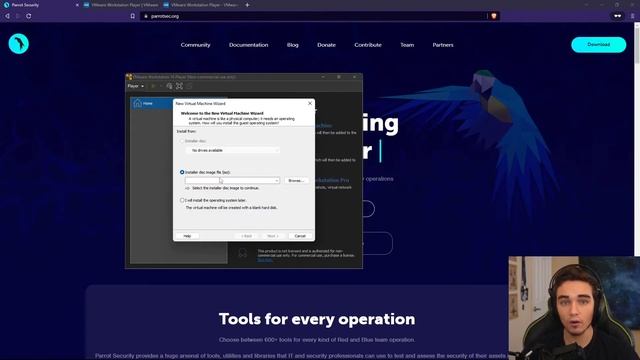Click the private window glasses icon

pos(618,16)
